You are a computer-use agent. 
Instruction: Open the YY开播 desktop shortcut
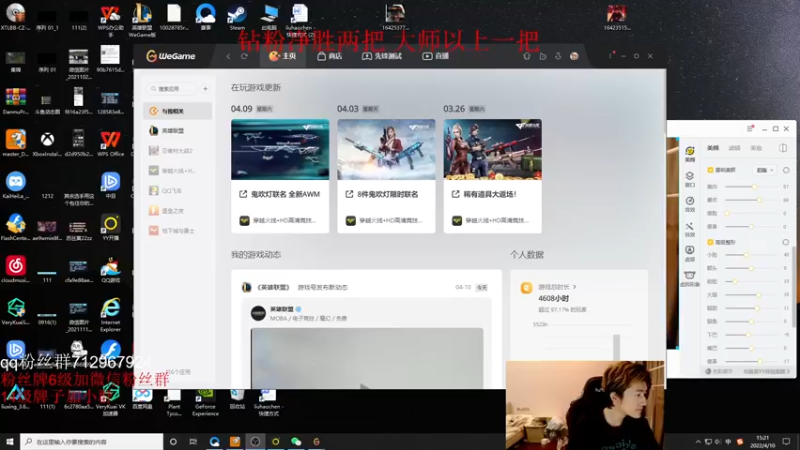110,228
